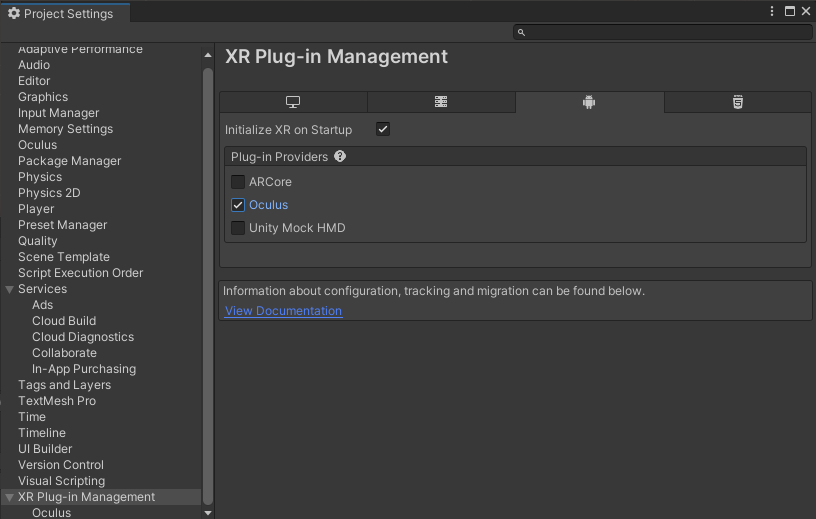Click the ARCore provider label
This screenshot has width=816, height=519.
[270, 182]
